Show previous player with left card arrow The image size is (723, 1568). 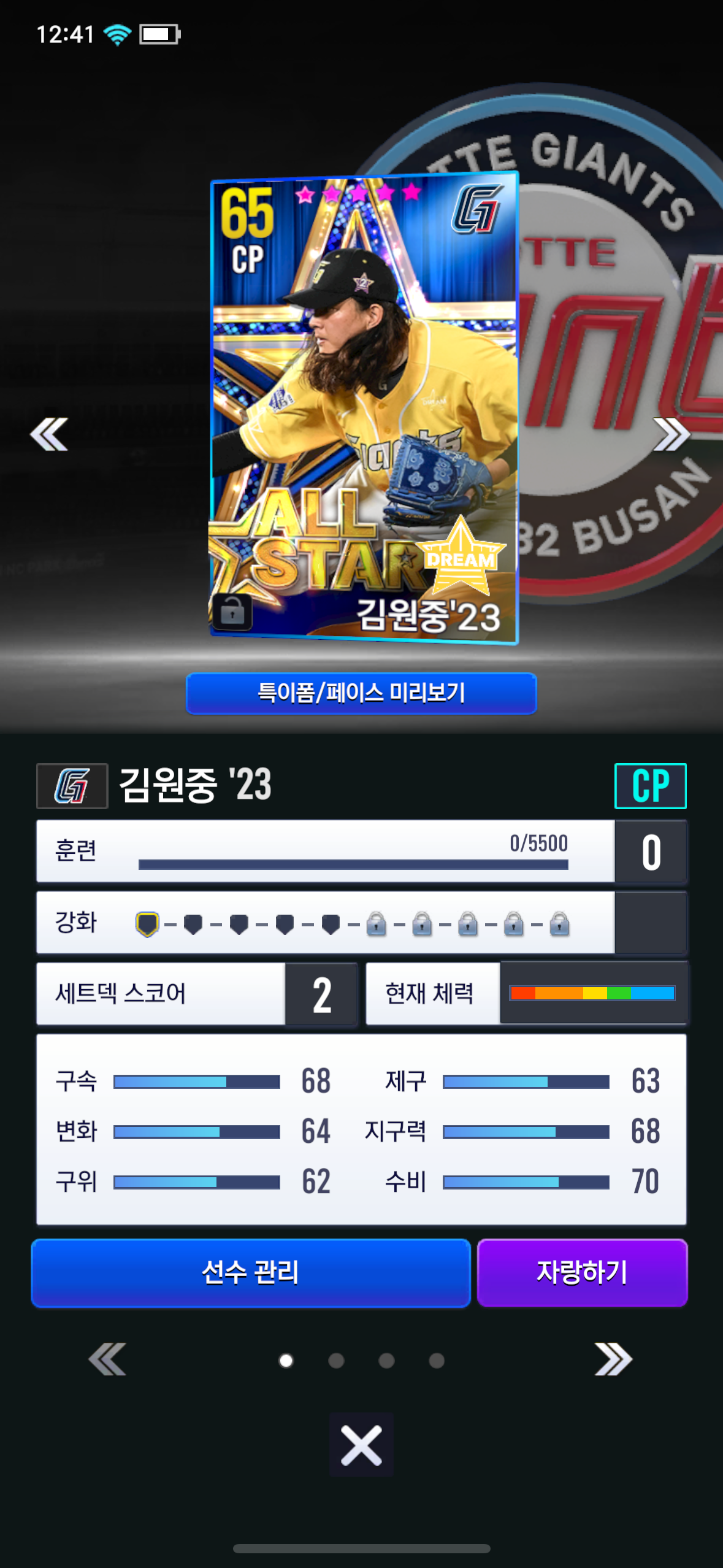pos(49,434)
